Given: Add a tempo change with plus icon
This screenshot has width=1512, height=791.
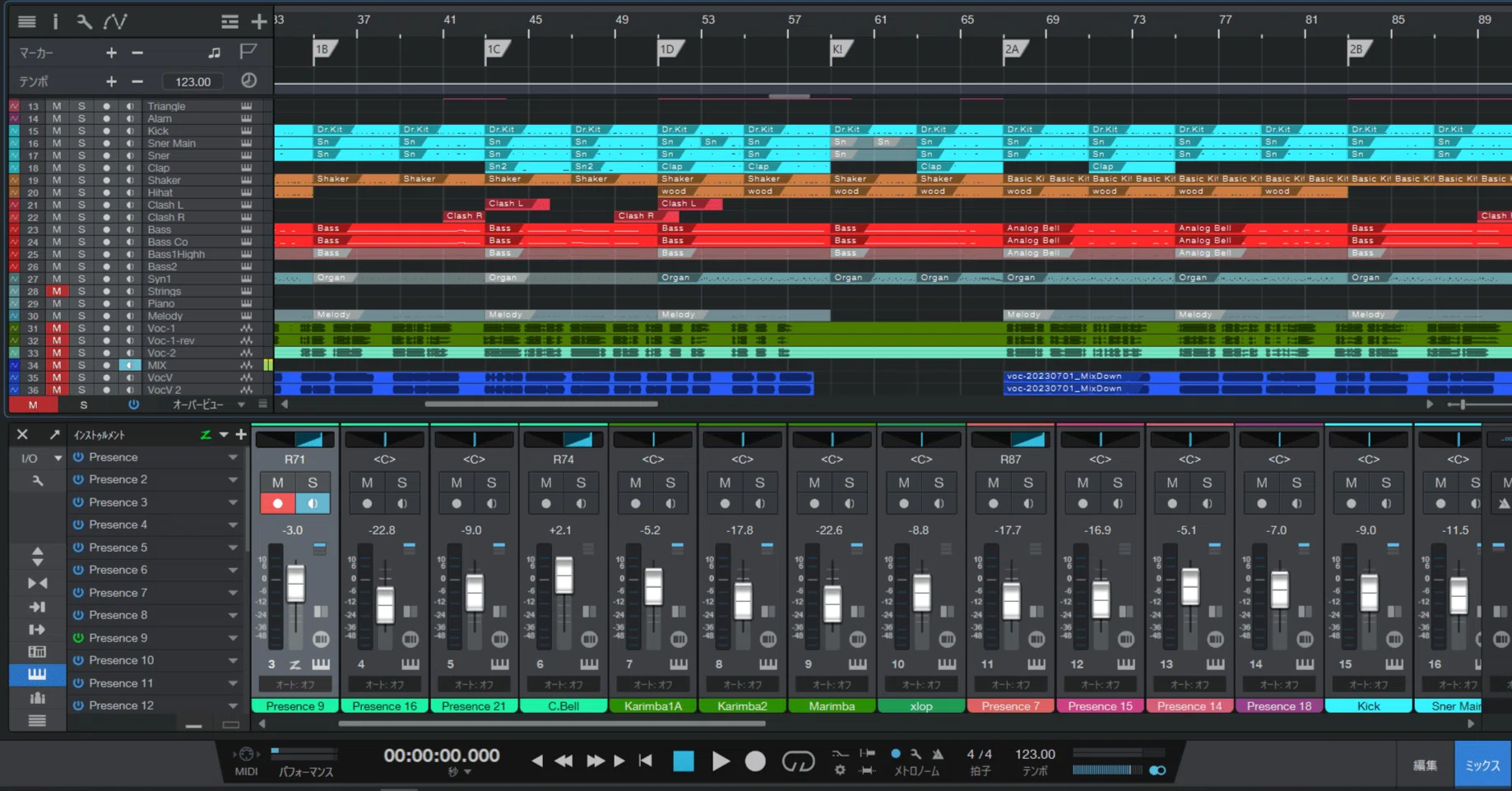Looking at the screenshot, I should click(111, 81).
